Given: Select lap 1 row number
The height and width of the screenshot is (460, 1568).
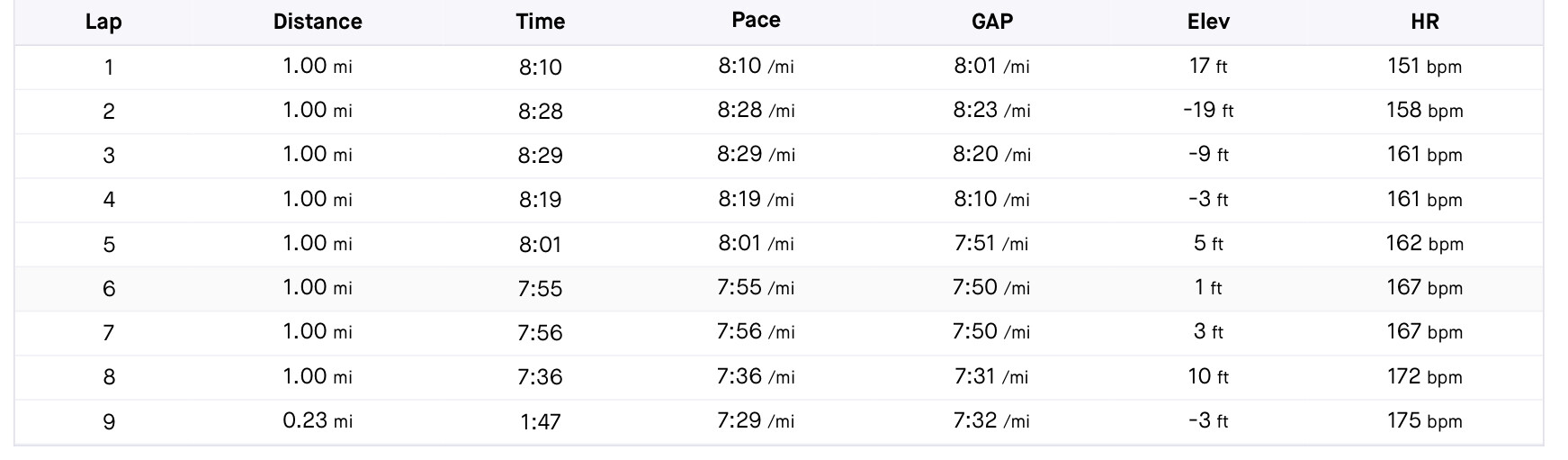Looking at the screenshot, I should click(109, 68).
